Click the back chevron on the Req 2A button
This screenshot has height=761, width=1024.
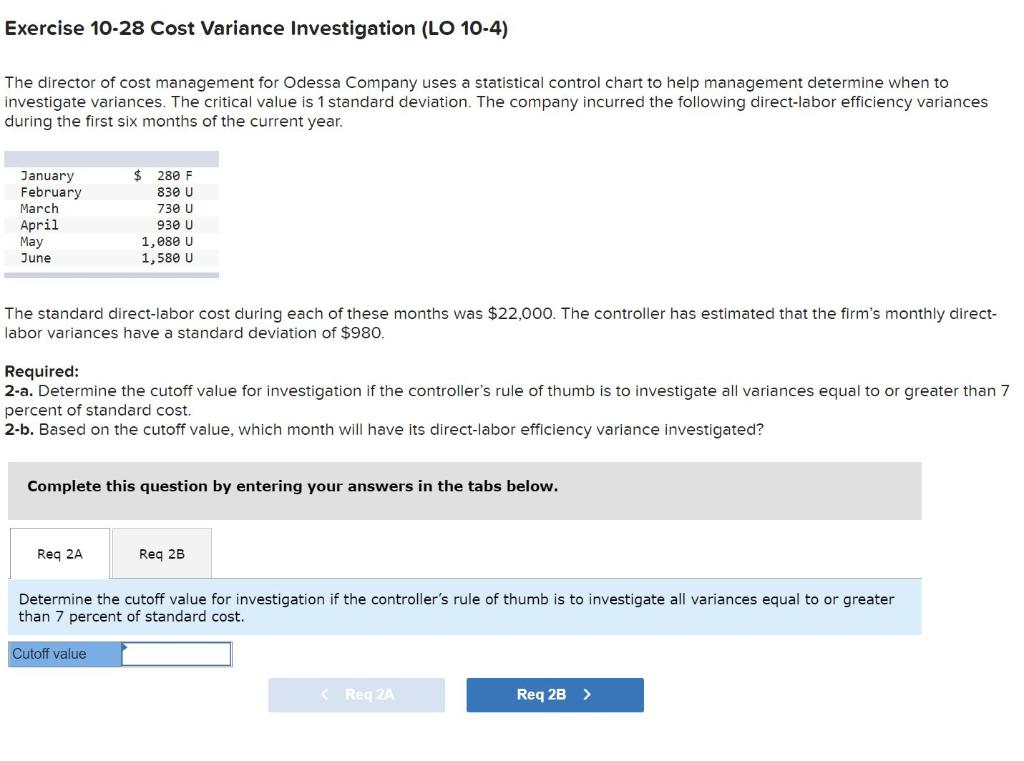pyautogui.click(x=322, y=694)
